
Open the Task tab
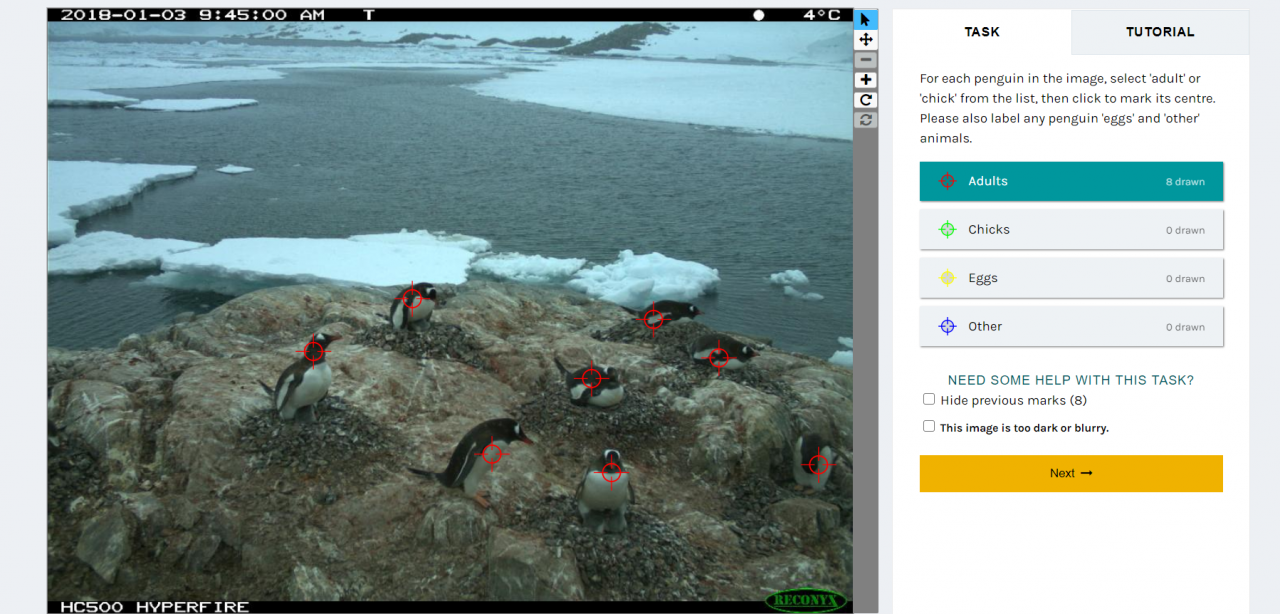(982, 32)
